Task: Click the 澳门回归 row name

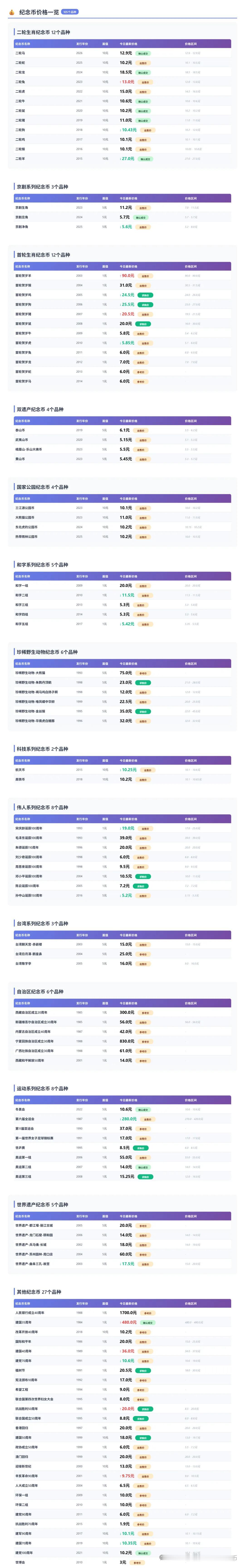Action: (21, 1457)
